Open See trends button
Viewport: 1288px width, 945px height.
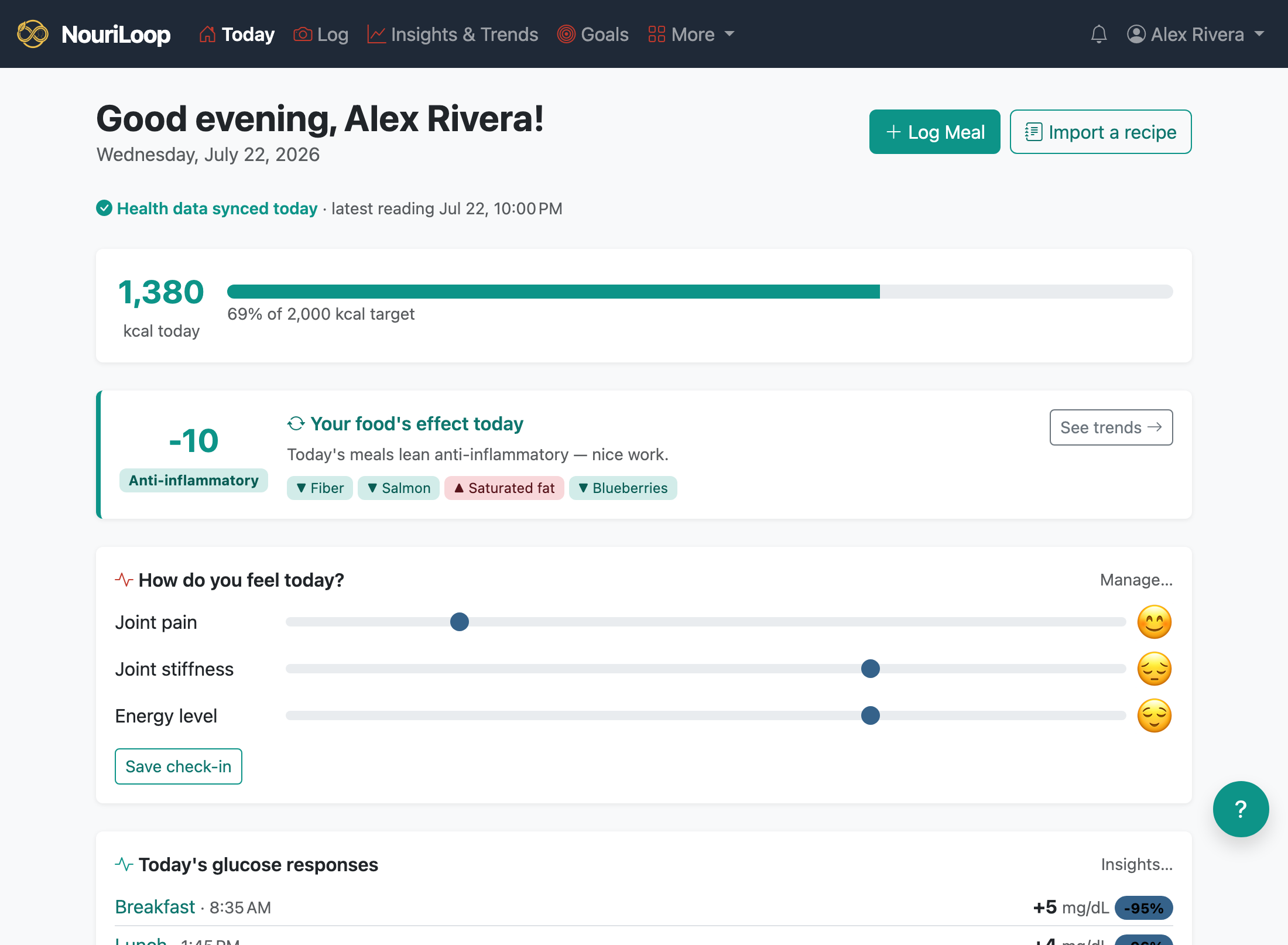(x=1111, y=427)
